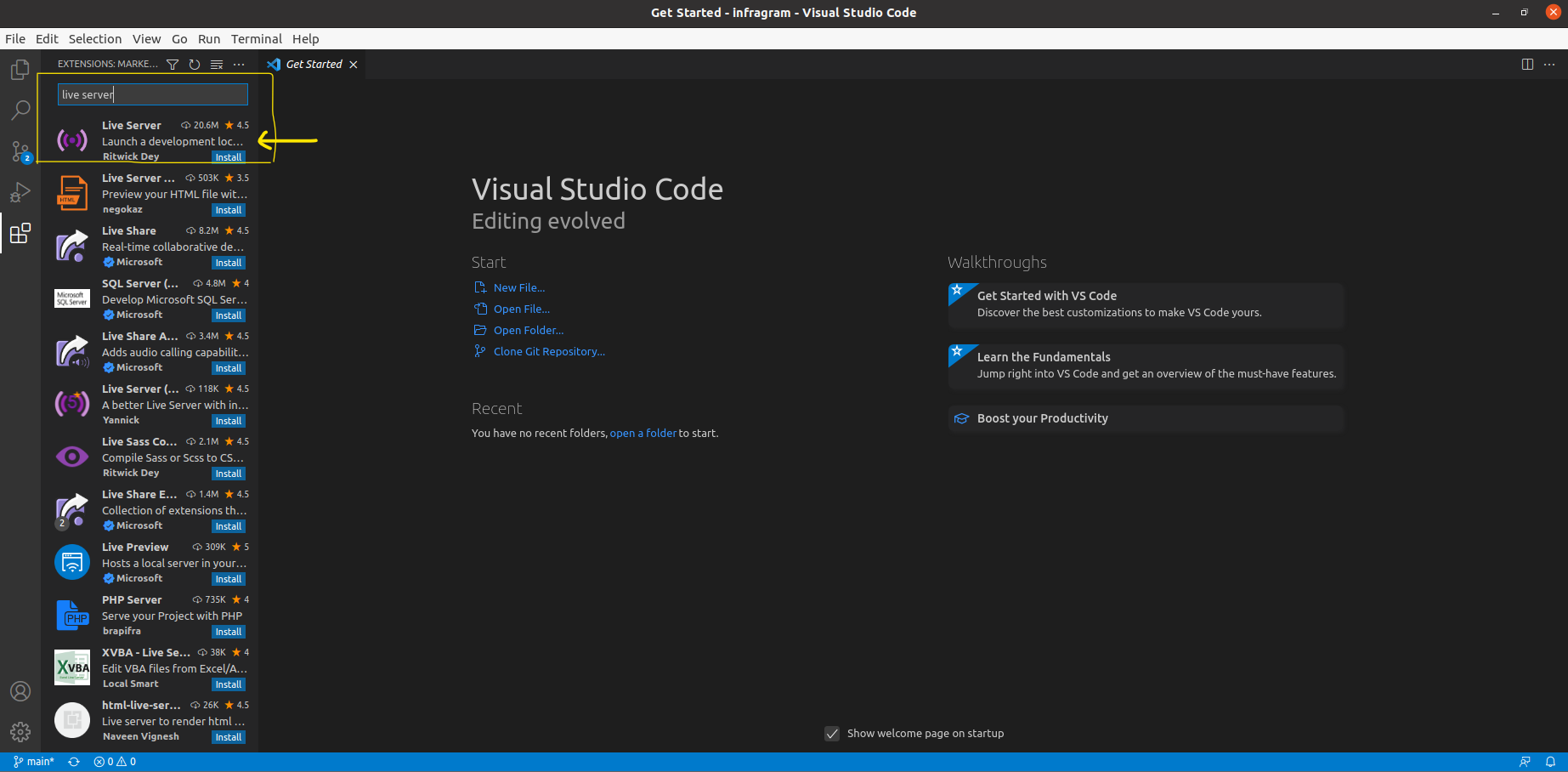Image resolution: width=1568 pixels, height=772 pixels.
Task: Click the Open File... link
Action: (522, 309)
